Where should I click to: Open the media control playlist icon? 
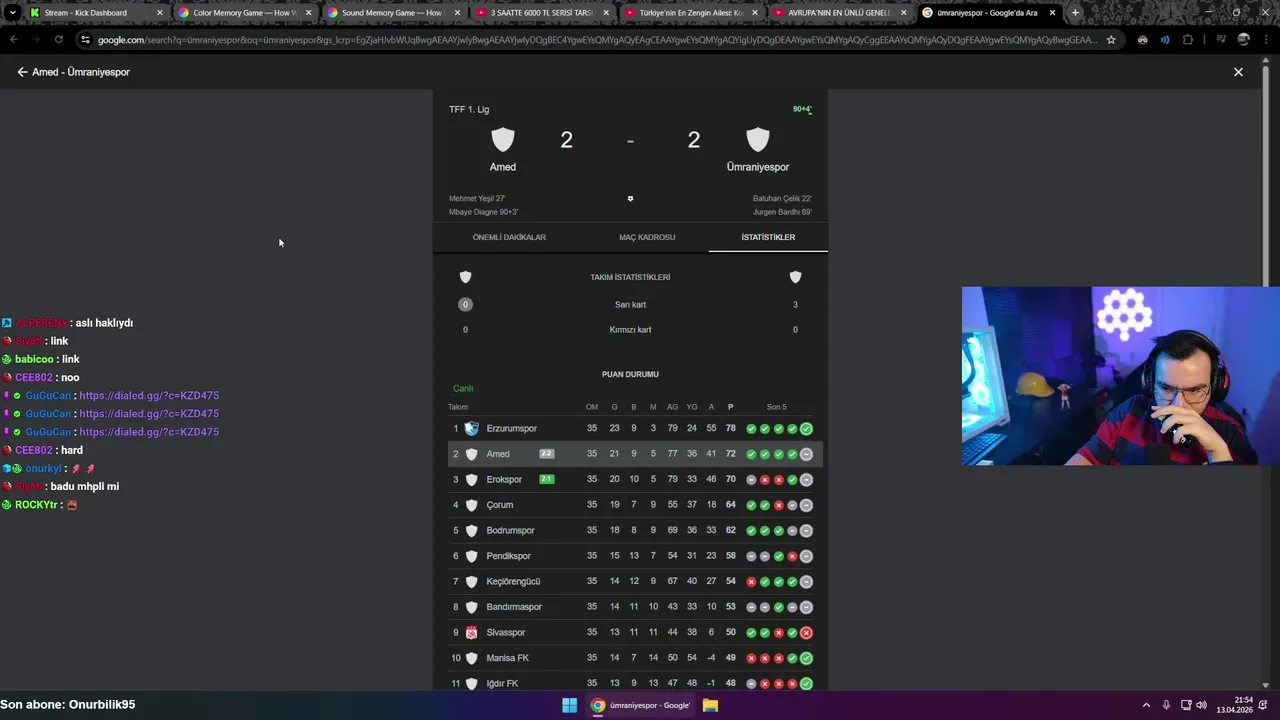pos(1221,40)
